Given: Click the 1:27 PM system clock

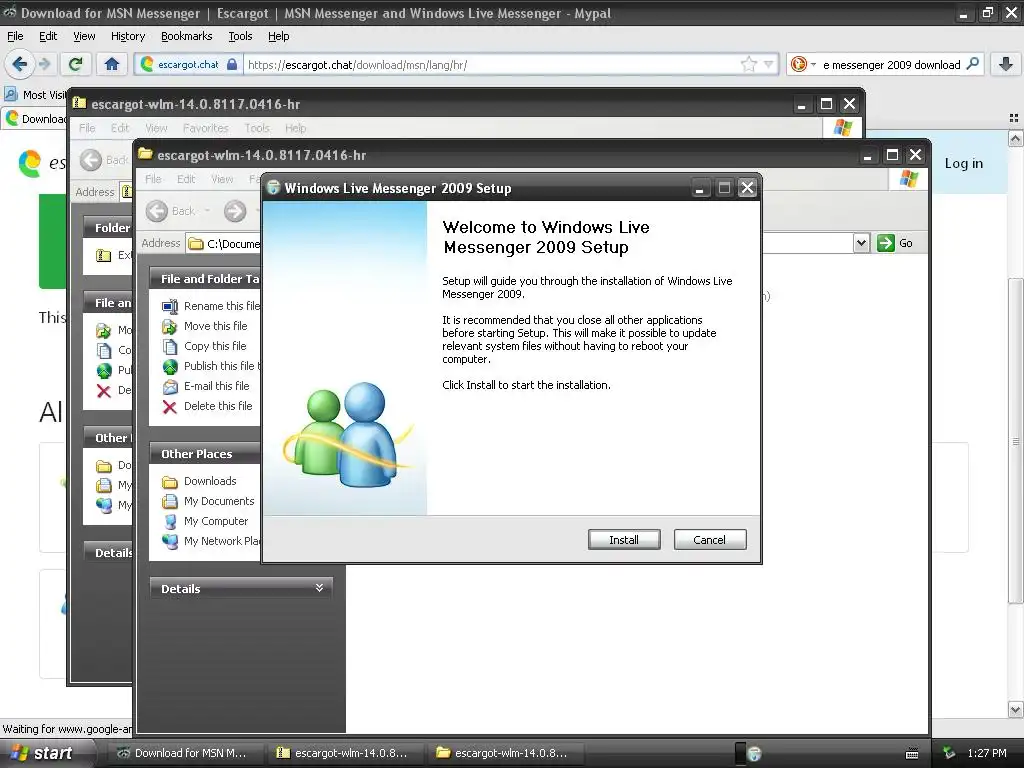Looking at the screenshot, I should pyautogui.click(x=987, y=753).
